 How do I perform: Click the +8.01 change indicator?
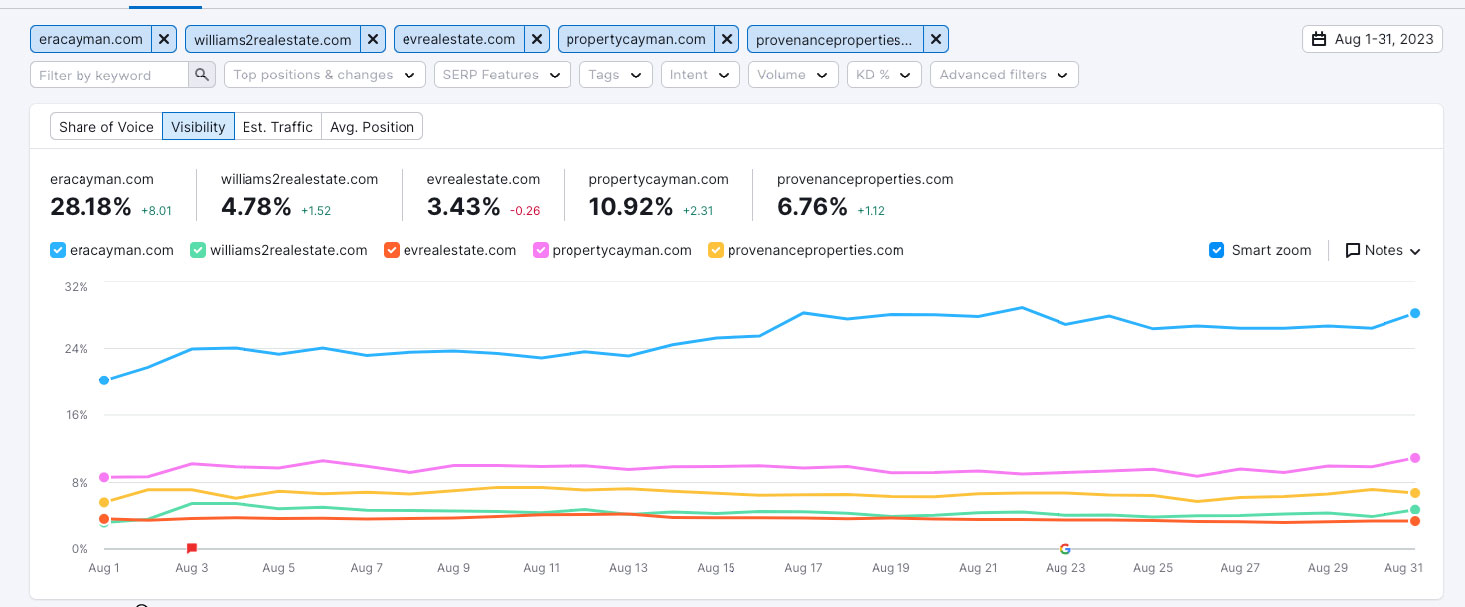(x=157, y=211)
